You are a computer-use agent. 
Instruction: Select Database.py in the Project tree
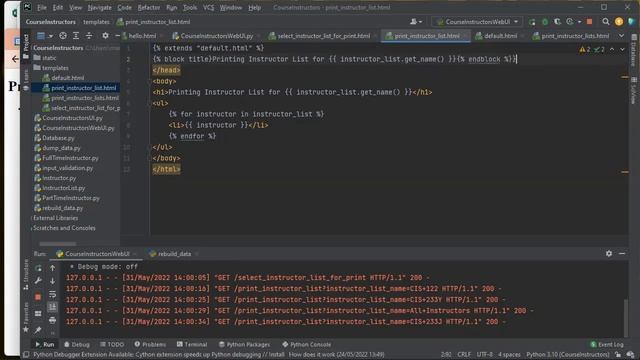(x=58, y=138)
